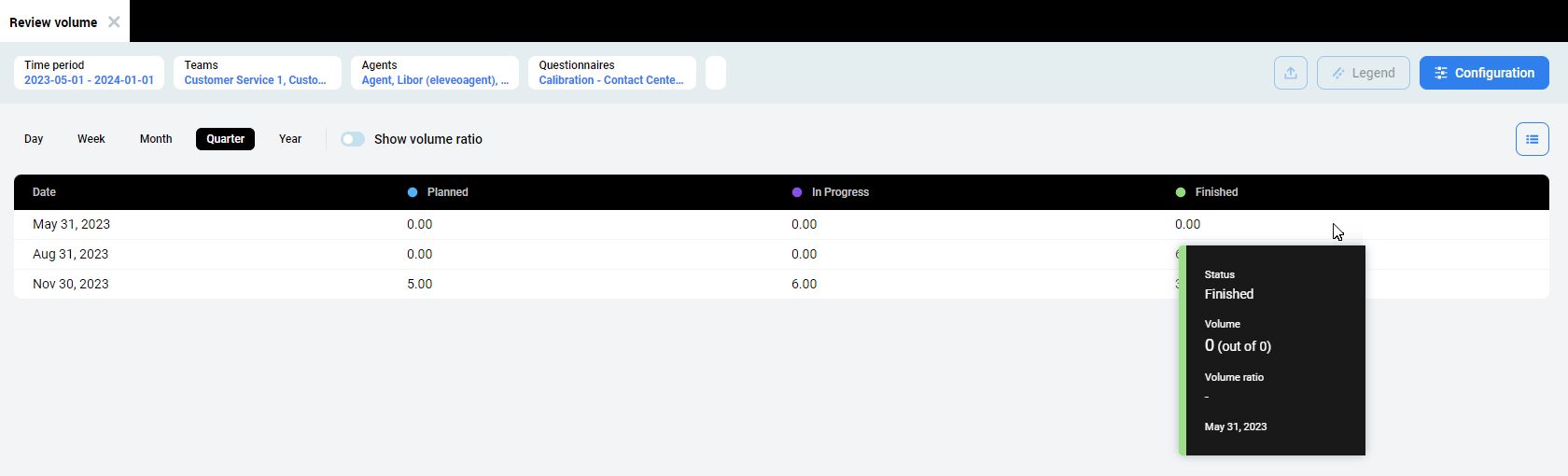Screen dimensions: 1568x476
Task: Select the Day granularity option
Action: click(x=34, y=139)
